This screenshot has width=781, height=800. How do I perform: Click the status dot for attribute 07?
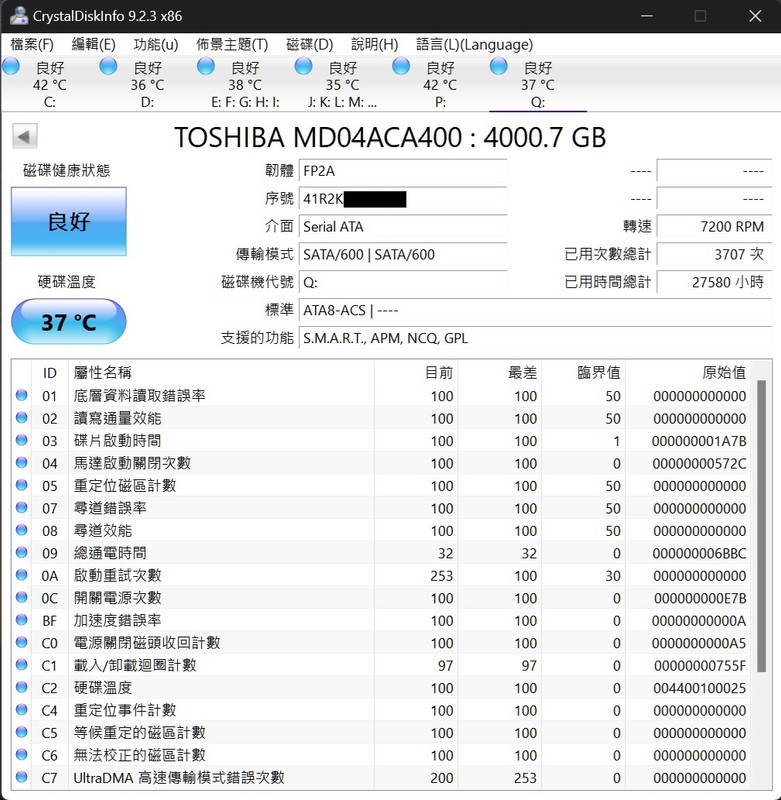tap(21, 508)
